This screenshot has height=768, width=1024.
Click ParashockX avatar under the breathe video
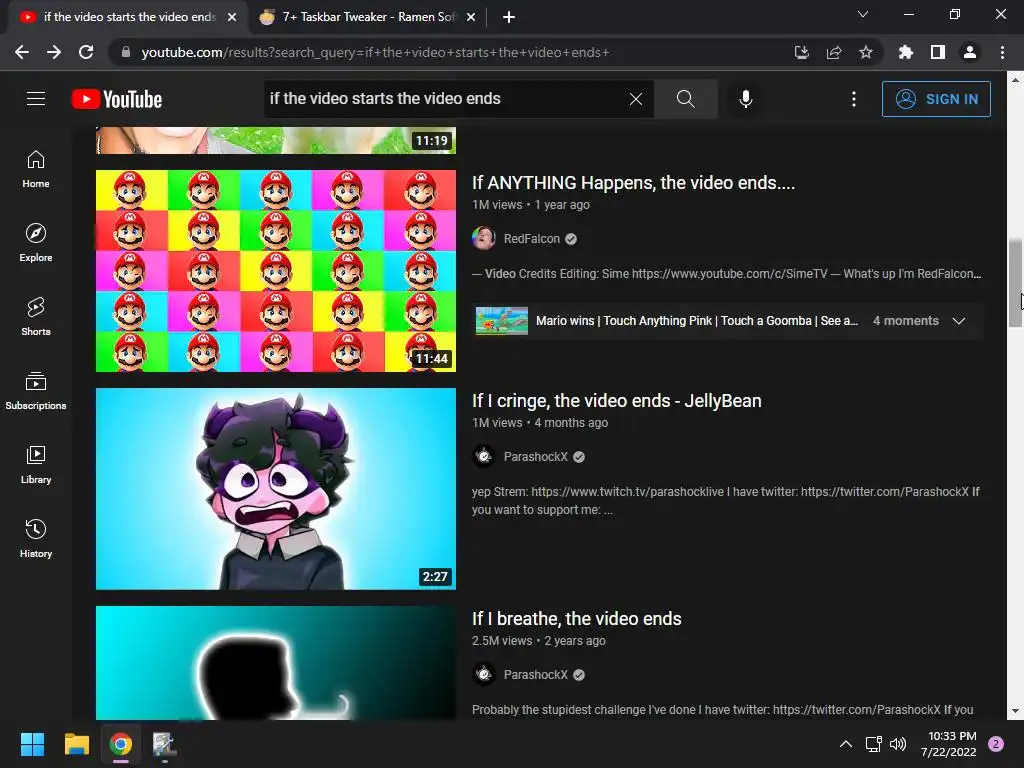click(x=484, y=675)
